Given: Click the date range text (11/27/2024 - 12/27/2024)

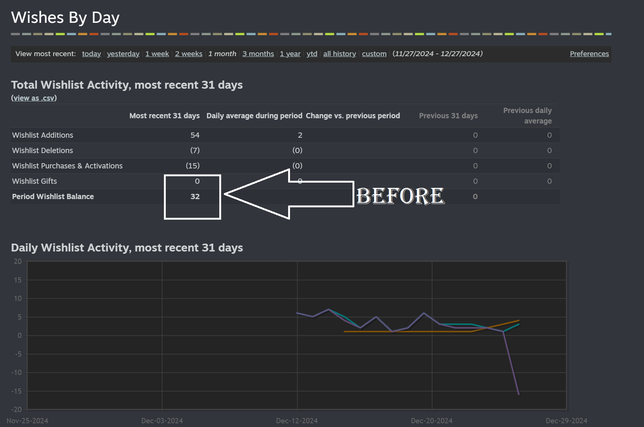Looking at the screenshot, I should (437, 54).
